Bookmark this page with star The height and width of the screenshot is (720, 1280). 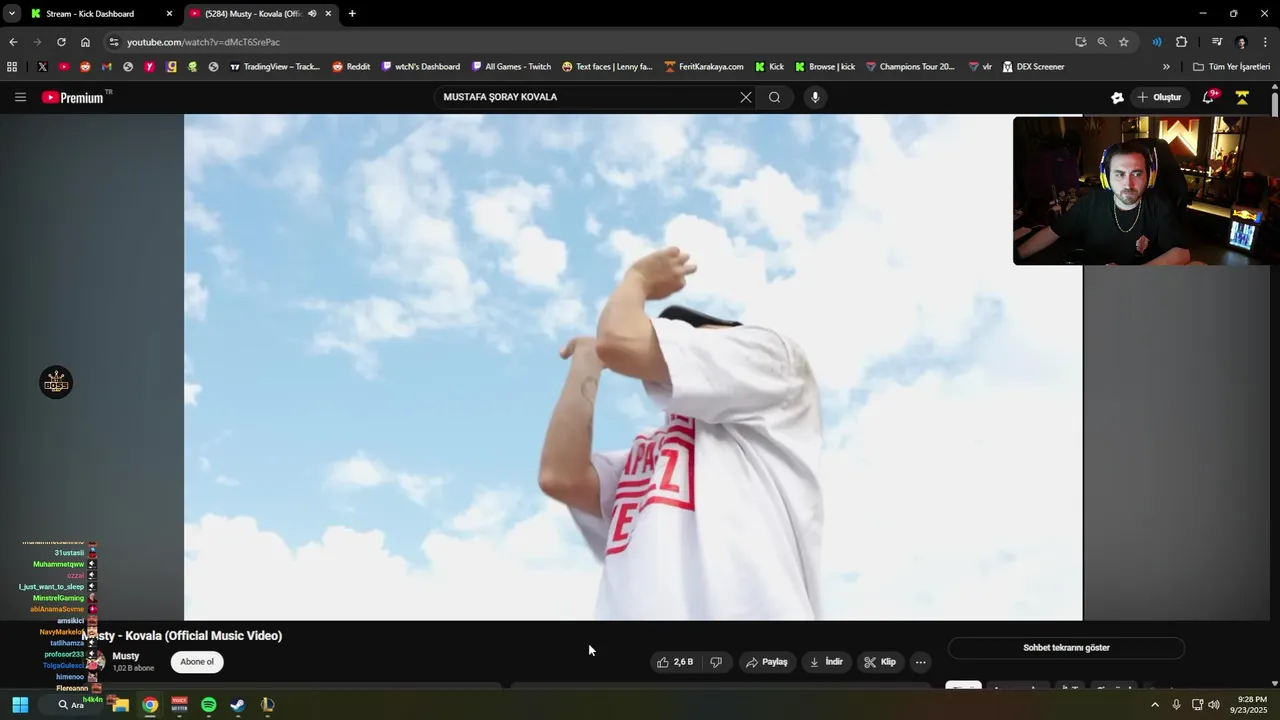1124,42
